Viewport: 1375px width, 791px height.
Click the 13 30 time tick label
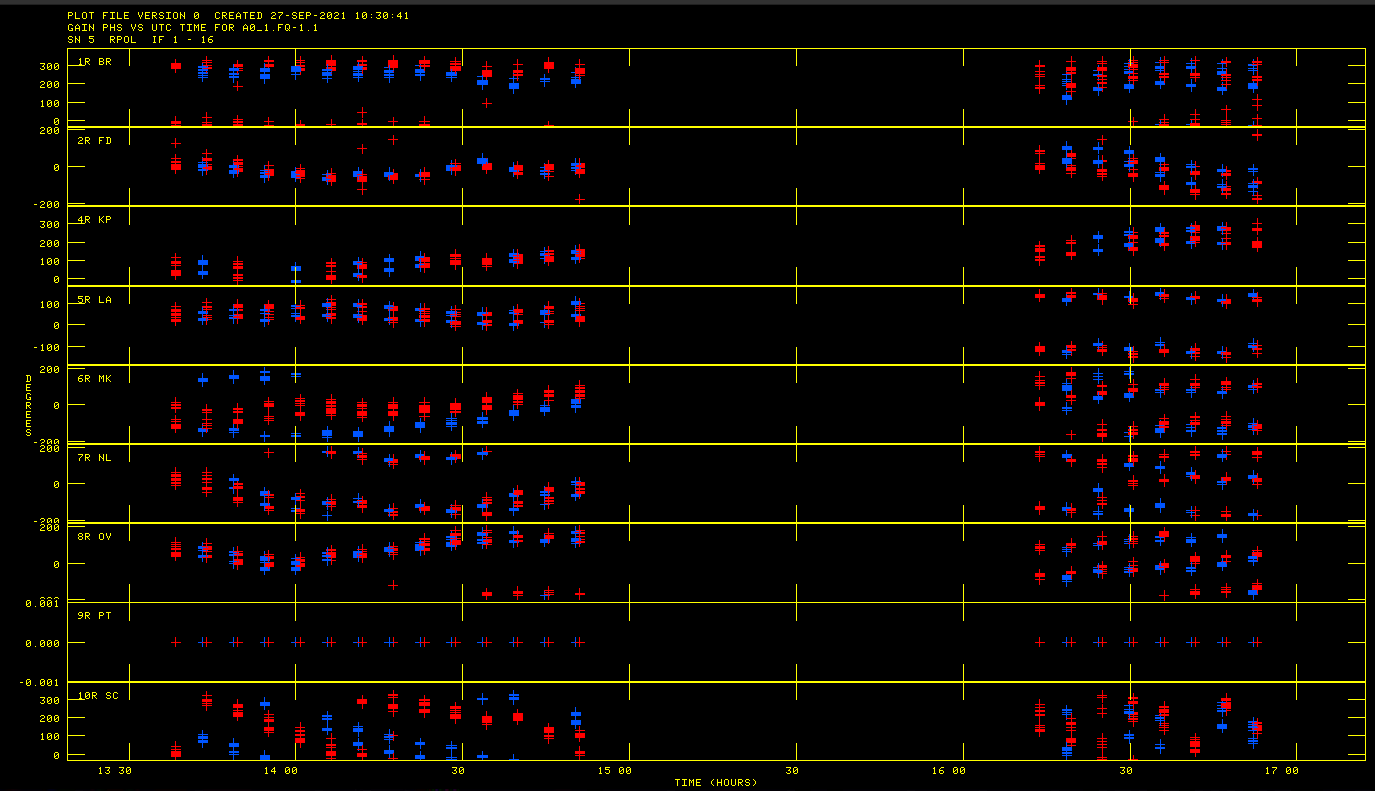coord(114,771)
